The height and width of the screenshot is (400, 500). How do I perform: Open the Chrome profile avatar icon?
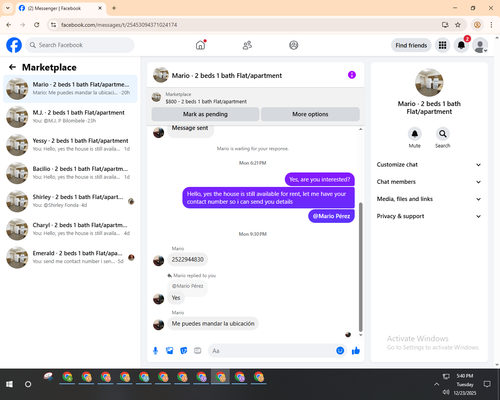(x=477, y=25)
